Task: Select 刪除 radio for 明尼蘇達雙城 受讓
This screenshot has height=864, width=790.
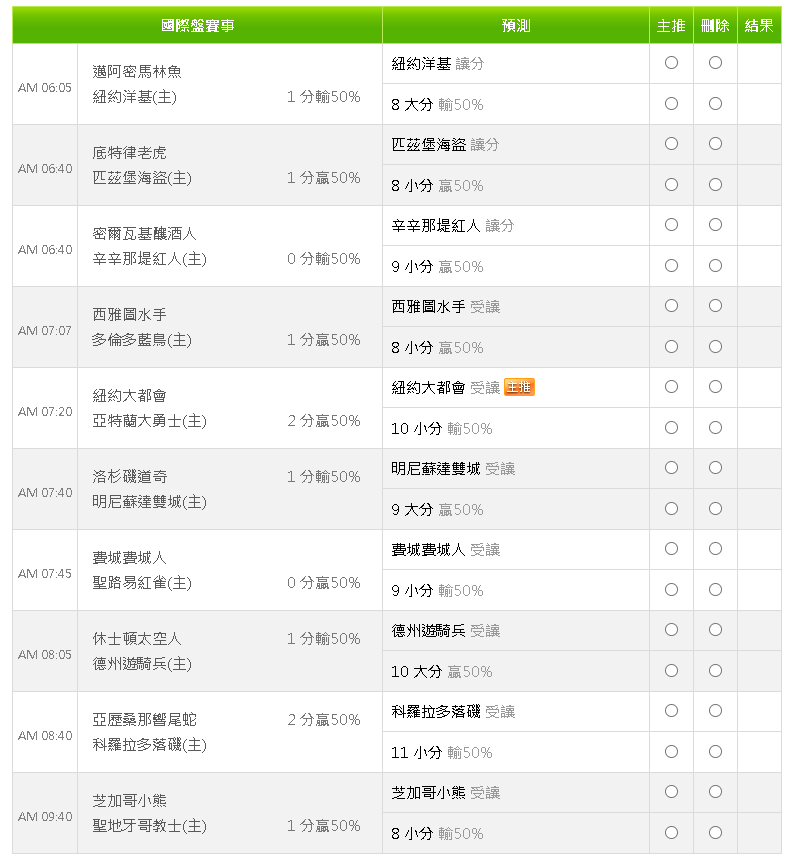Action: point(715,467)
